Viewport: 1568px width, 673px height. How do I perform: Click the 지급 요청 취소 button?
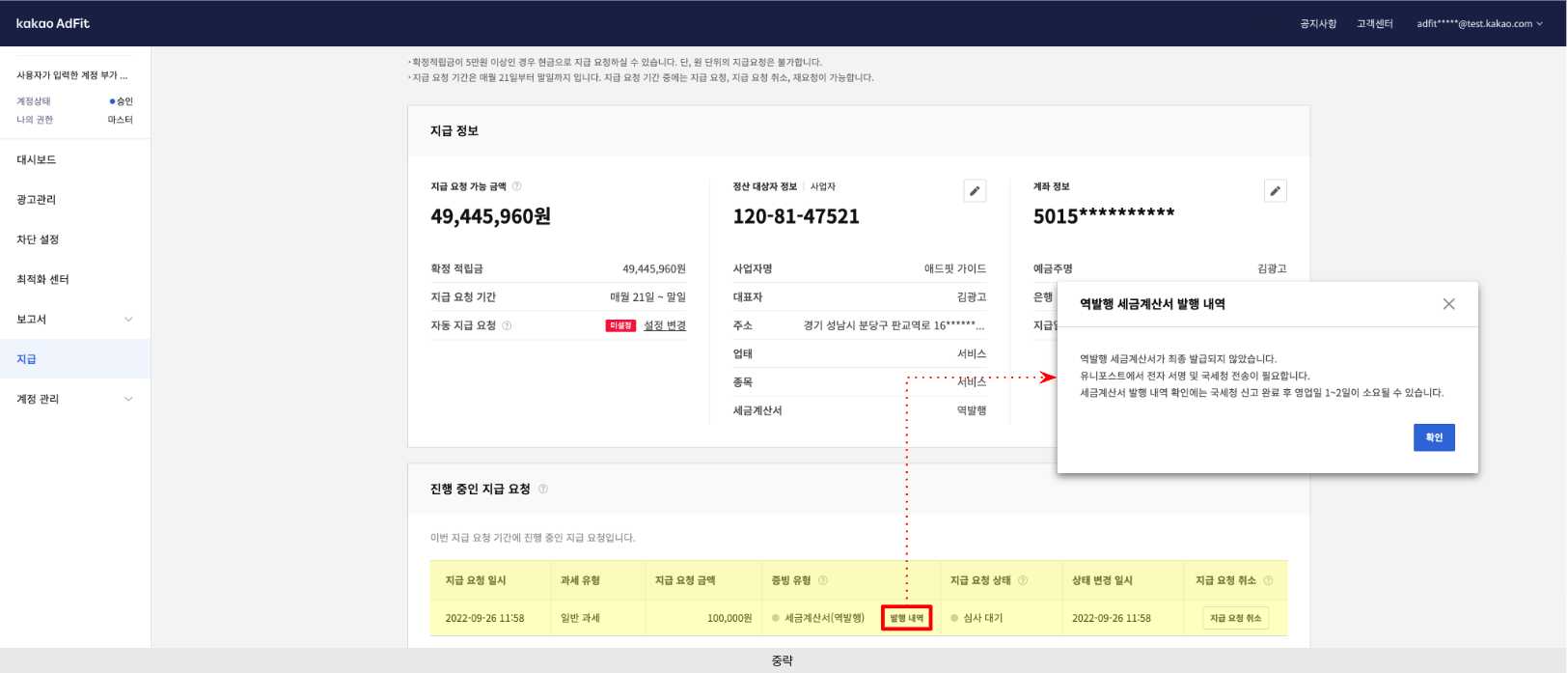tap(1235, 618)
